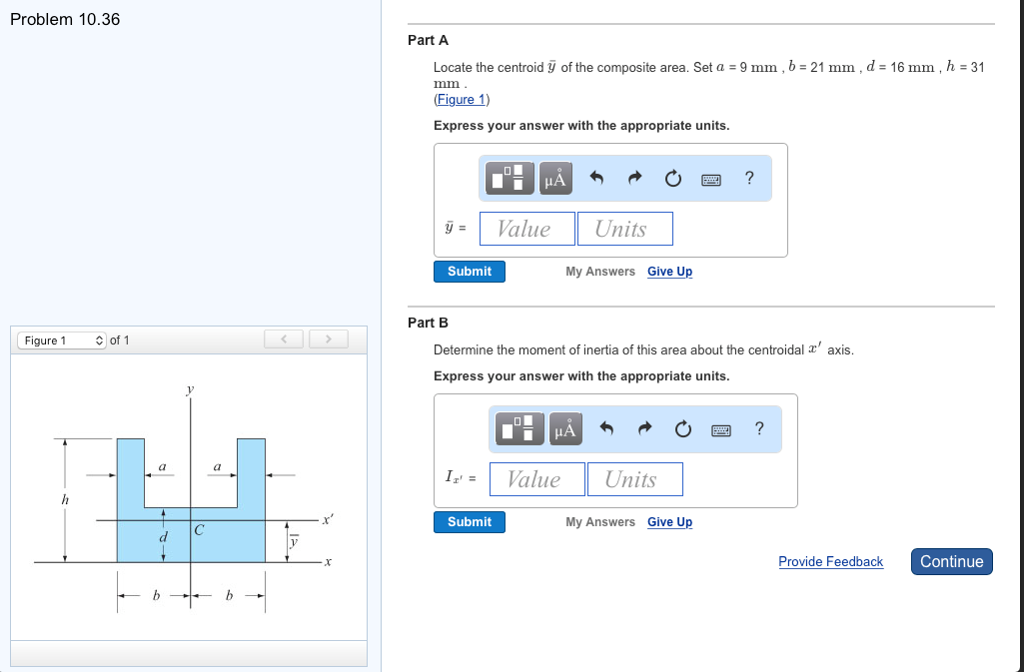
Task: Give Up on Part A
Action: point(669,271)
